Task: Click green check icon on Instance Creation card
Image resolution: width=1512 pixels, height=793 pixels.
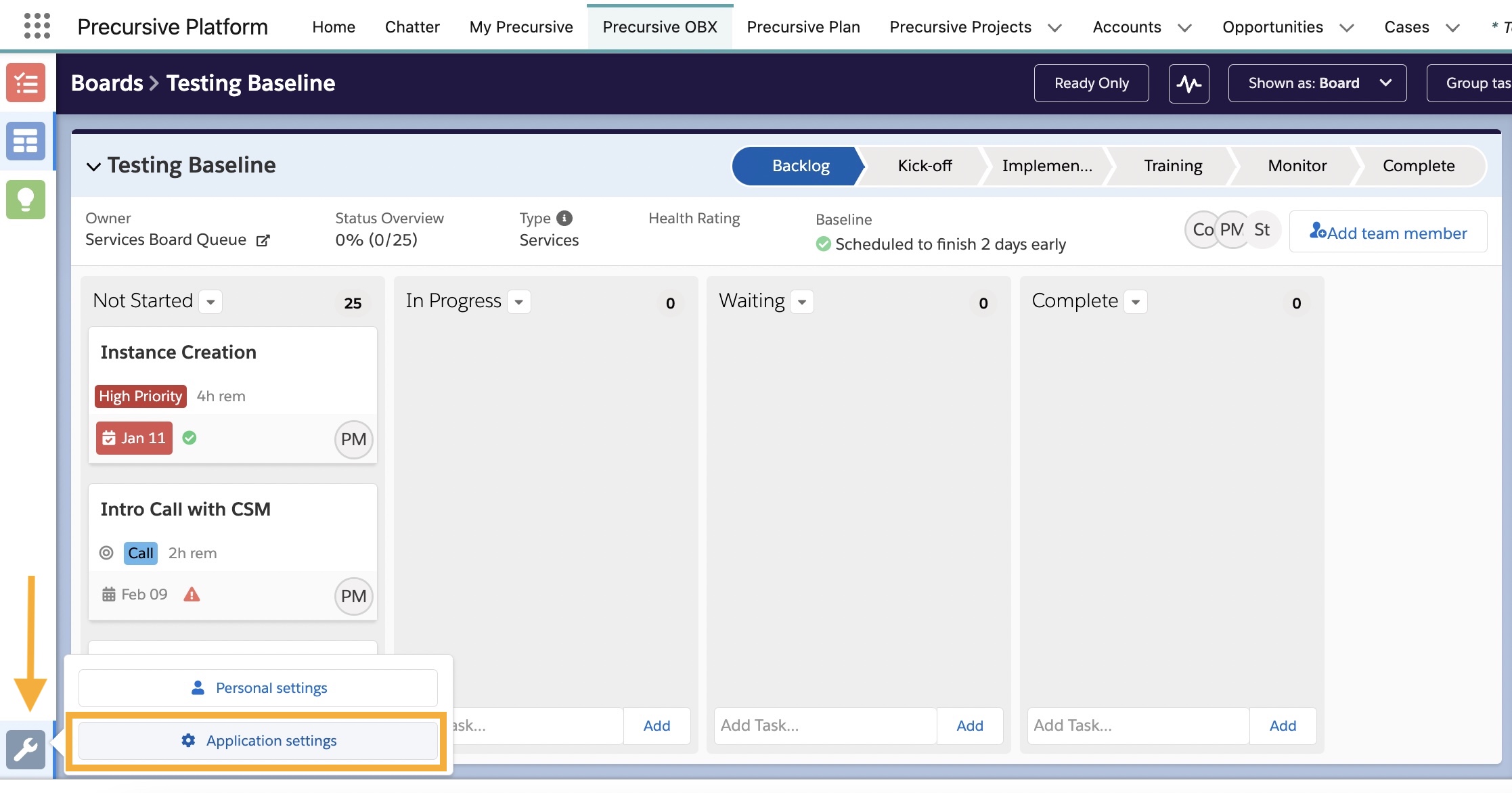Action: coord(190,438)
